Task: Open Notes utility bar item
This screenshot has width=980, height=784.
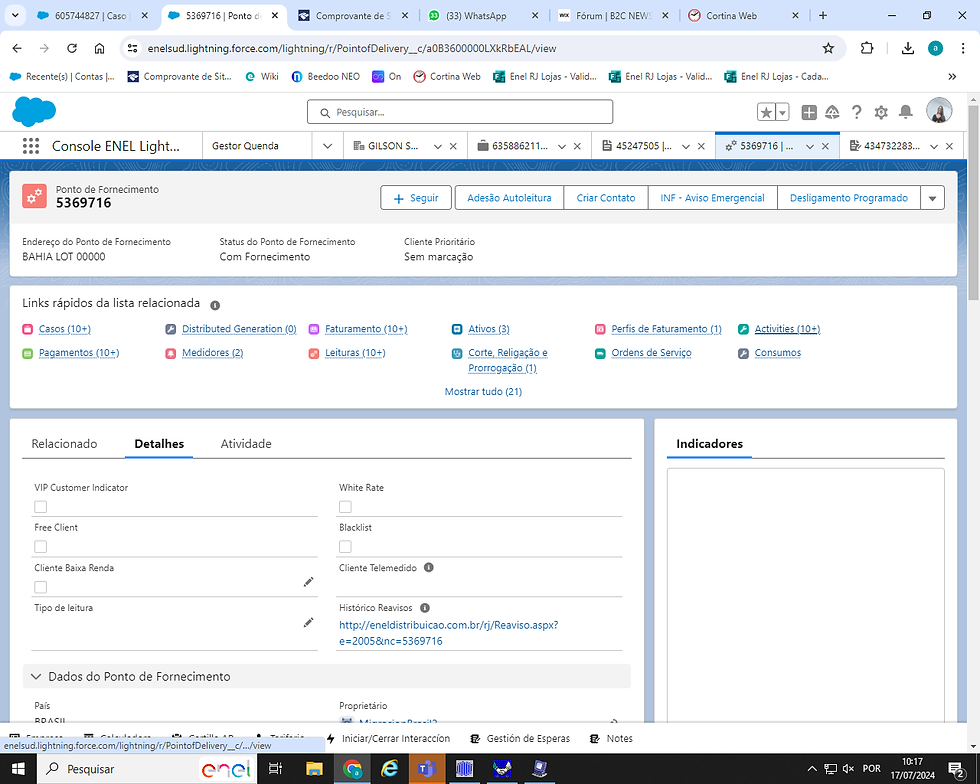Action: pyautogui.click(x=611, y=738)
